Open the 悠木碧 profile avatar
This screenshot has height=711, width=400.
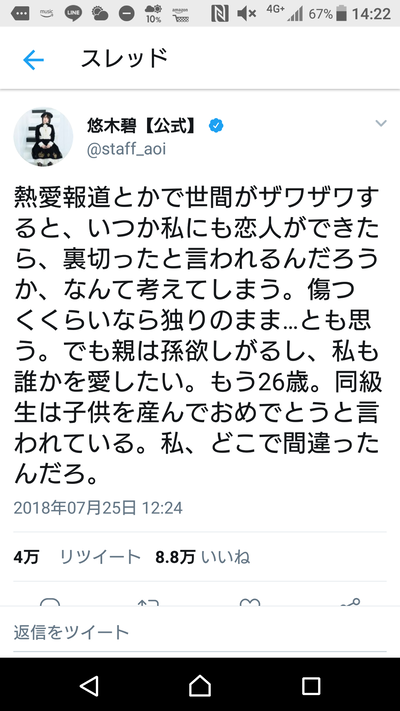click(43, 137)
